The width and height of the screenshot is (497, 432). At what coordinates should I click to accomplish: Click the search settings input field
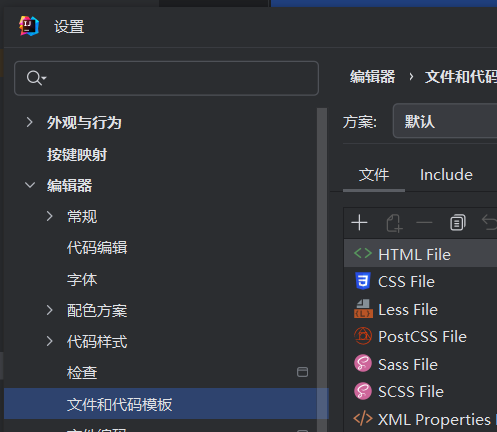[166, 78]
